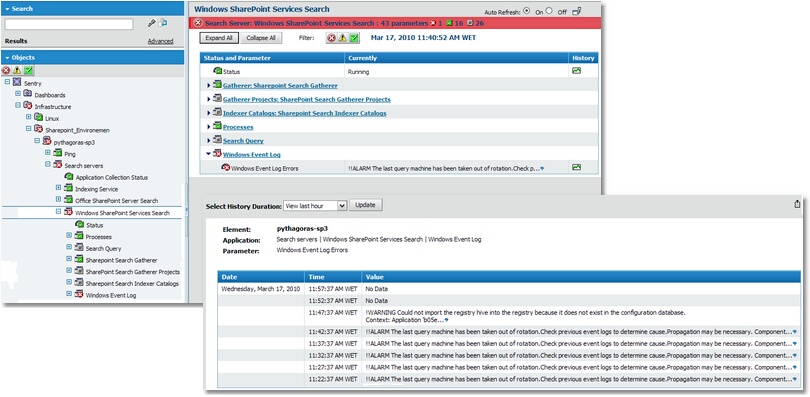Image resolution: width=810 pixels, height=397 pixels.
Task: Click the Update button
Action: pyautogui.click(x=366, y=205)
